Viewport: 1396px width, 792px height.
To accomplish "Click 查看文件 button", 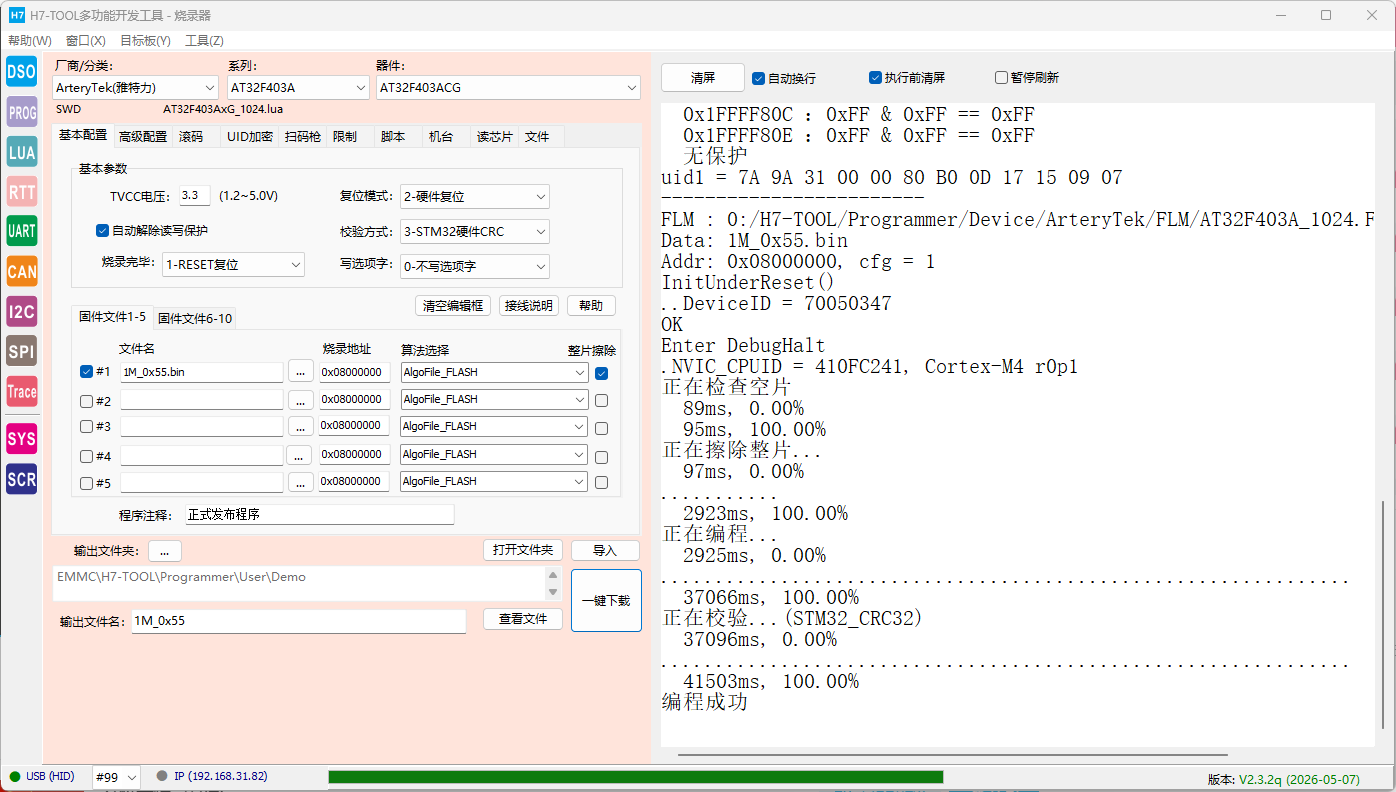I will (523, 619).
